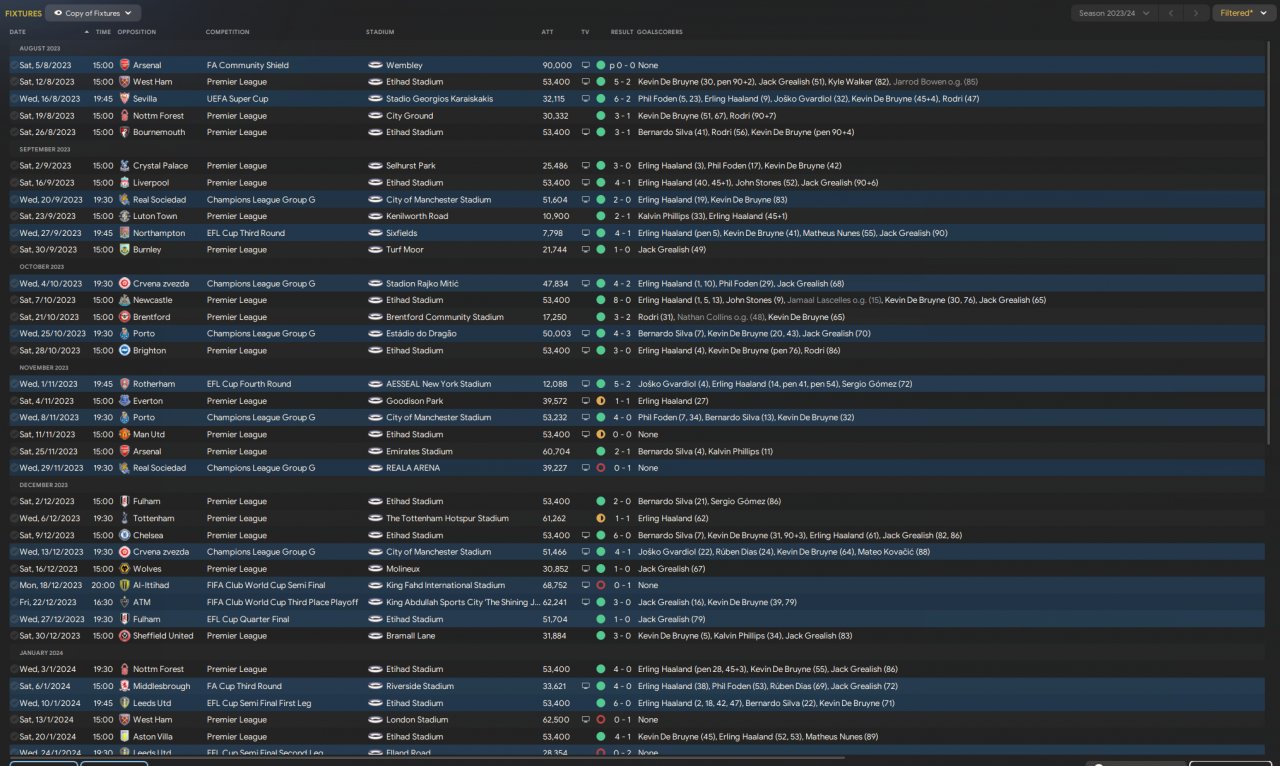Go to the next season with the right arrow
1280x766 pixels.
click(x=1196, y=13)
